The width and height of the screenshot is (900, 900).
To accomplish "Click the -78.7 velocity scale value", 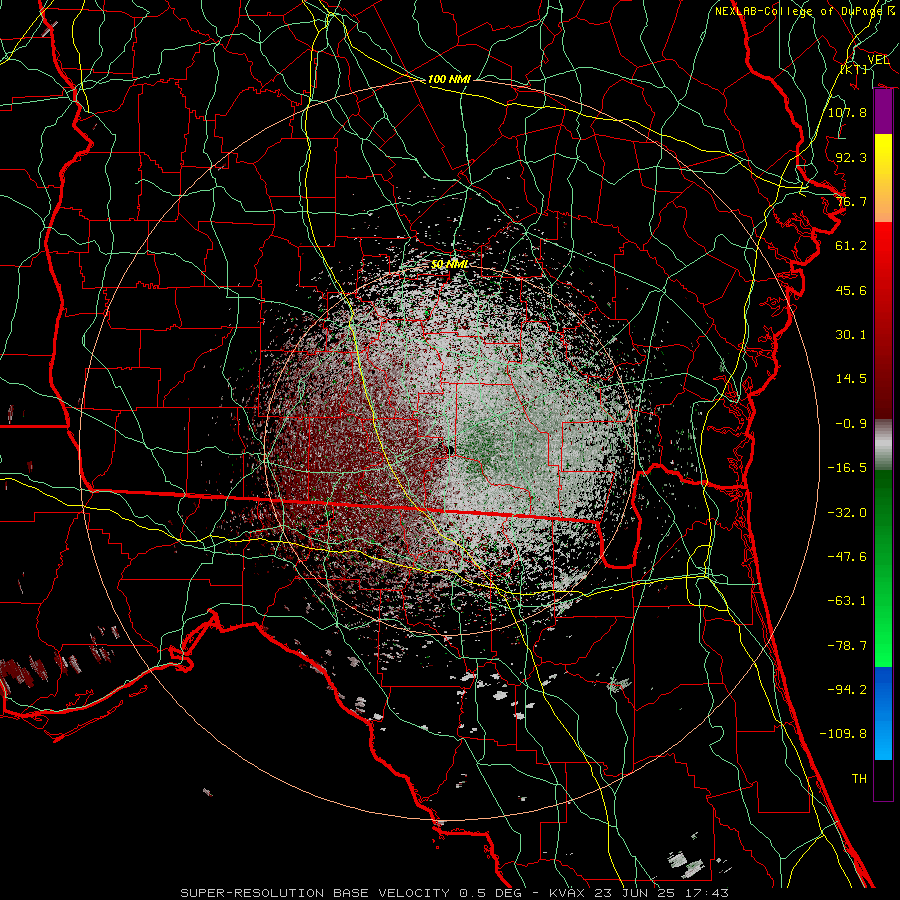I will click(847, 646).
